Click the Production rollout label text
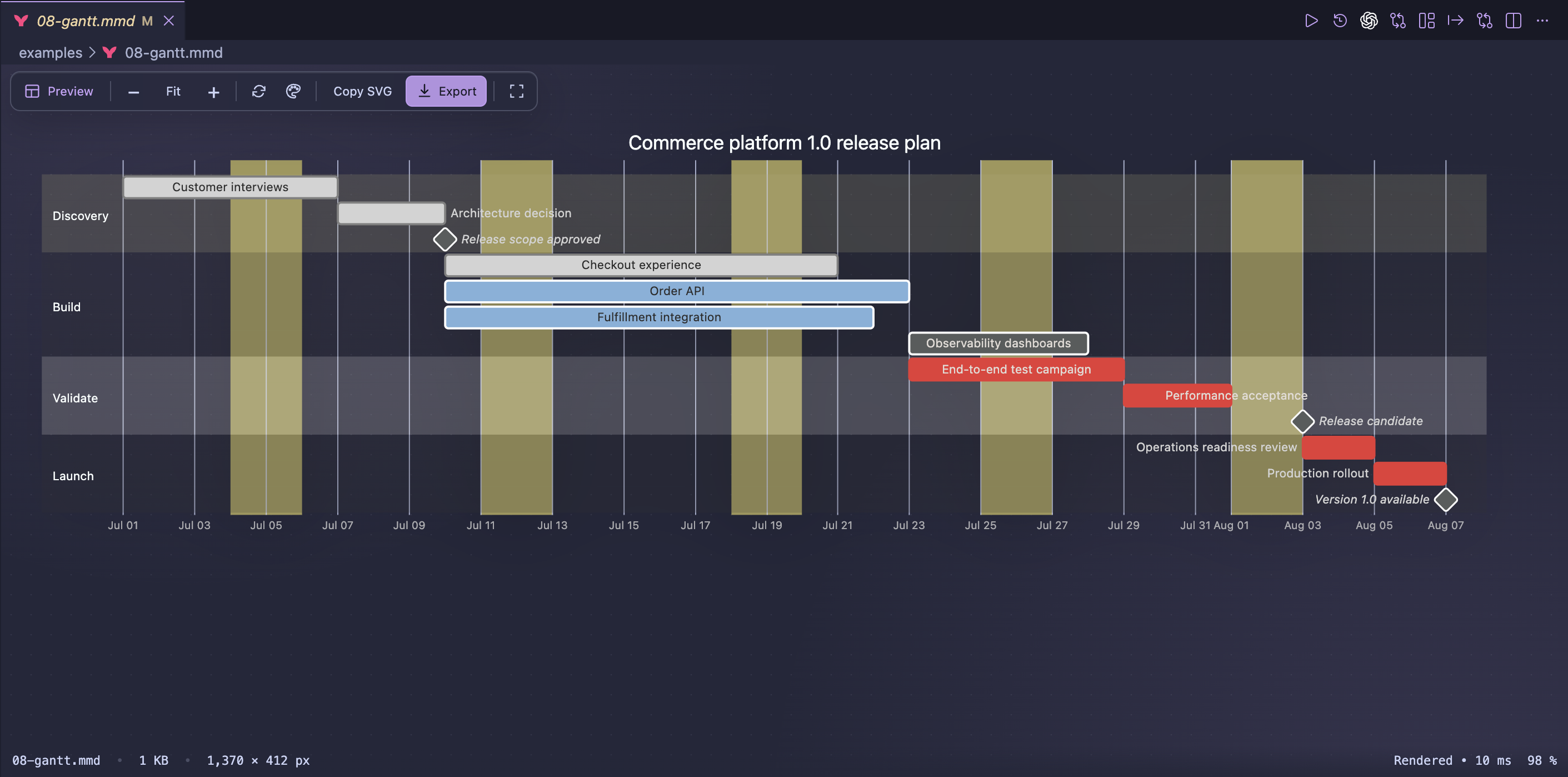 click(x=1318, y=474)
